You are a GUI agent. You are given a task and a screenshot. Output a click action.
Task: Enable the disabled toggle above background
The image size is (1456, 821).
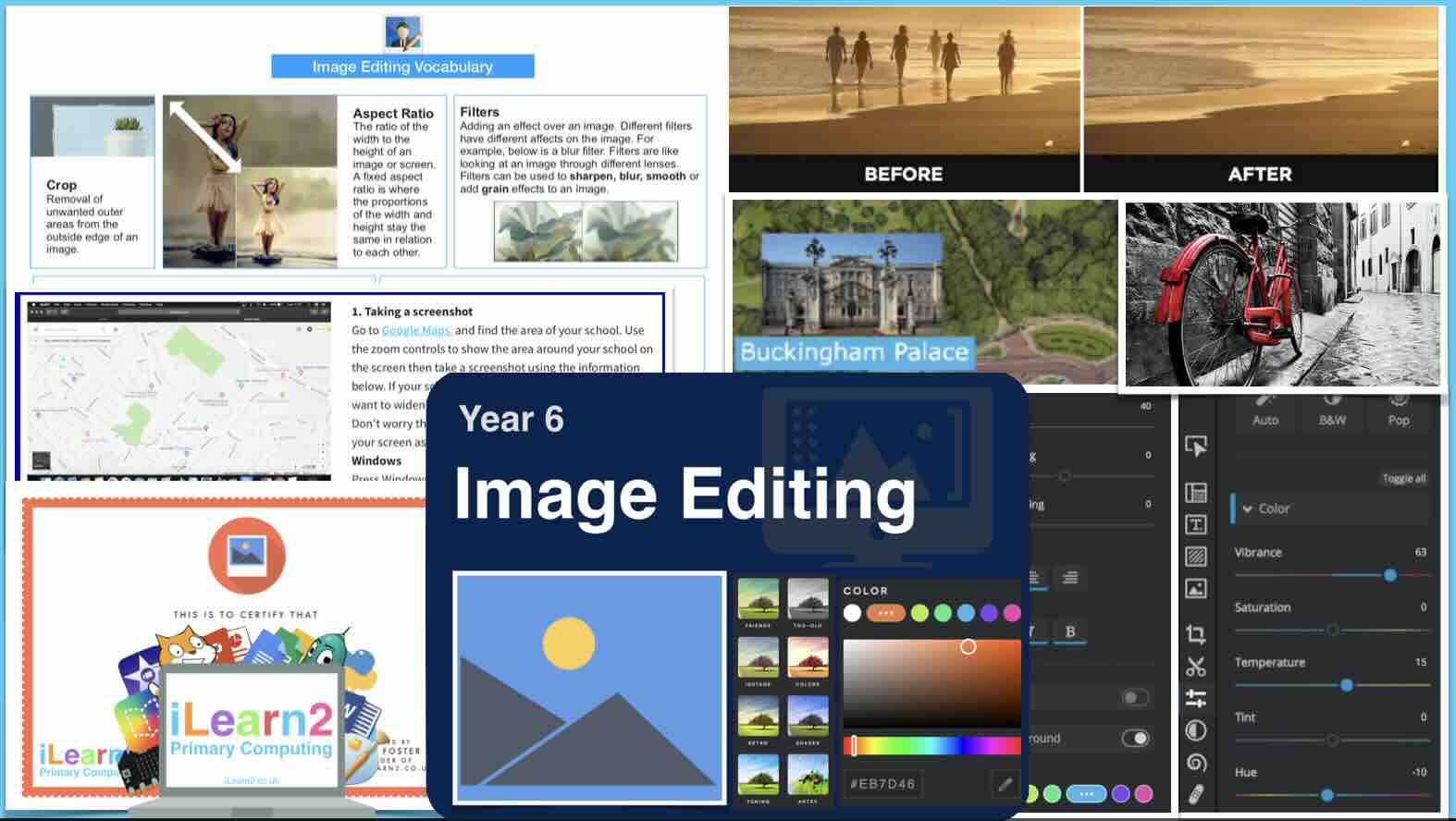tap(1135, 697)
